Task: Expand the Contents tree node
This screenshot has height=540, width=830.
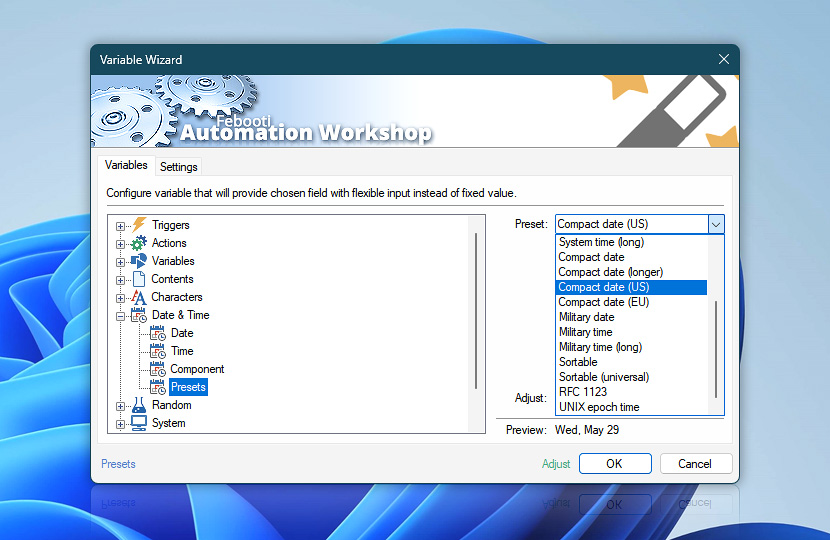Action: 120,280
